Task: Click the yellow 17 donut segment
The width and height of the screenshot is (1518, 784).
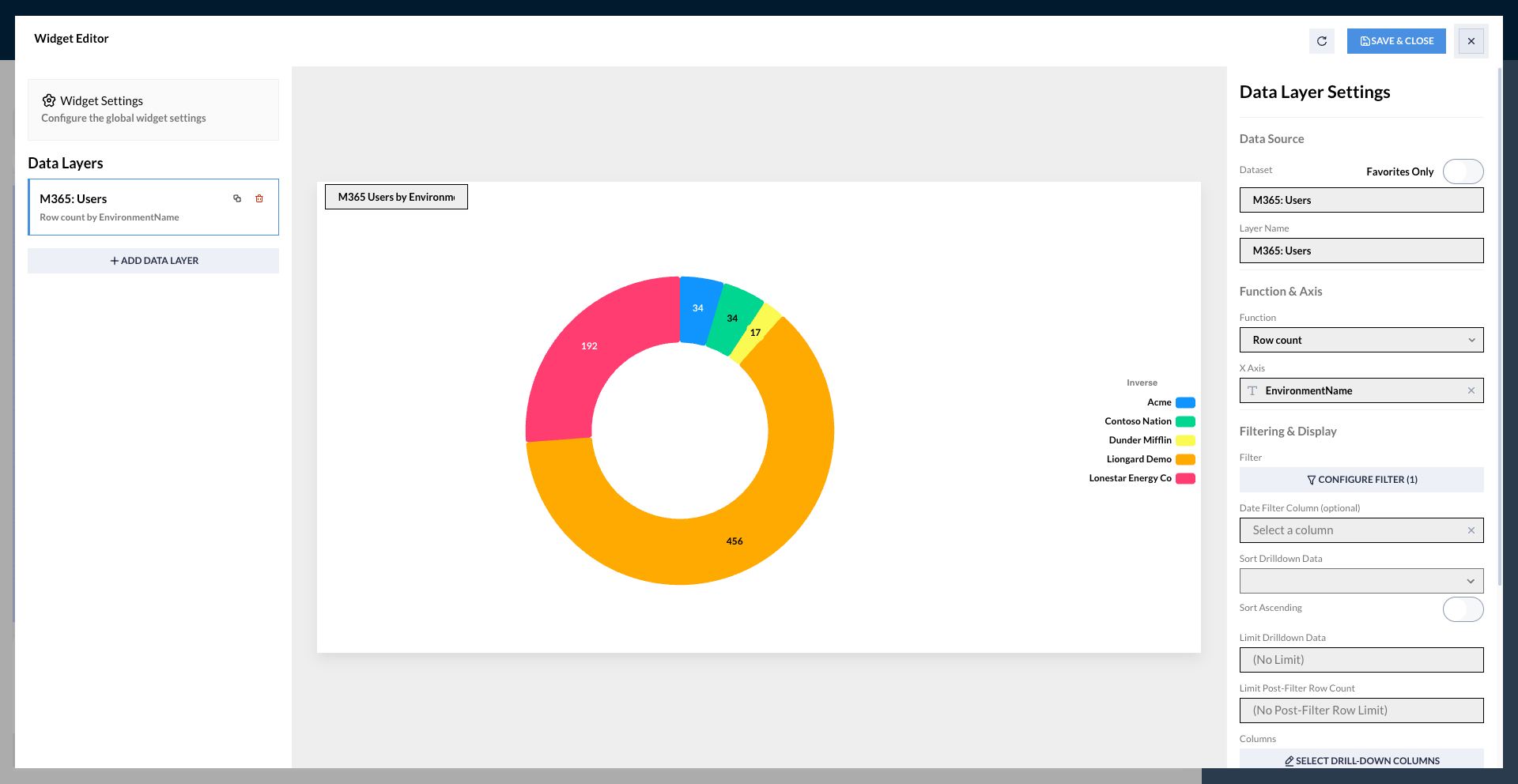Action: coord(756,333)
